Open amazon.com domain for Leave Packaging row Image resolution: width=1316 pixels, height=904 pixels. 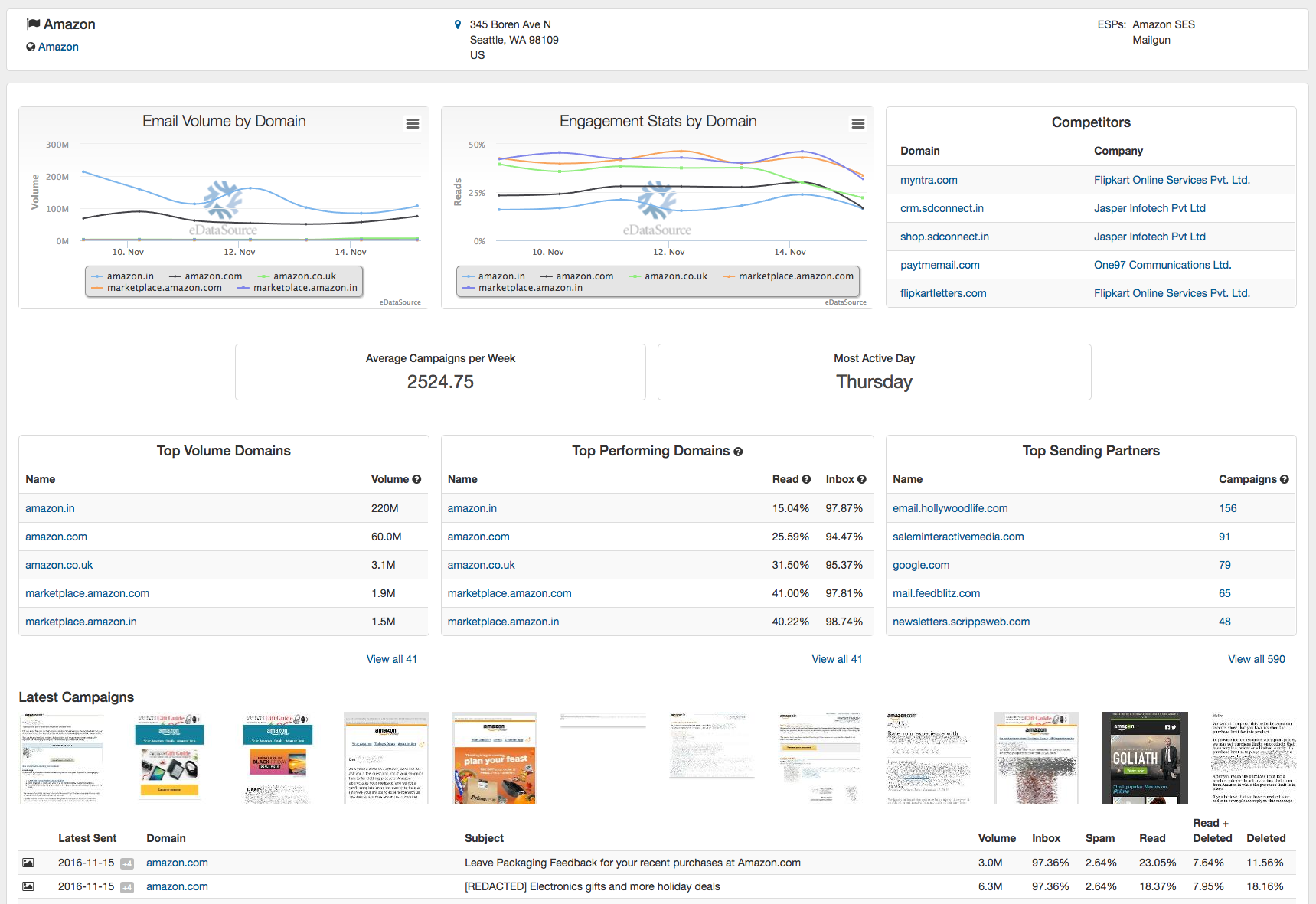click(177, 863)
